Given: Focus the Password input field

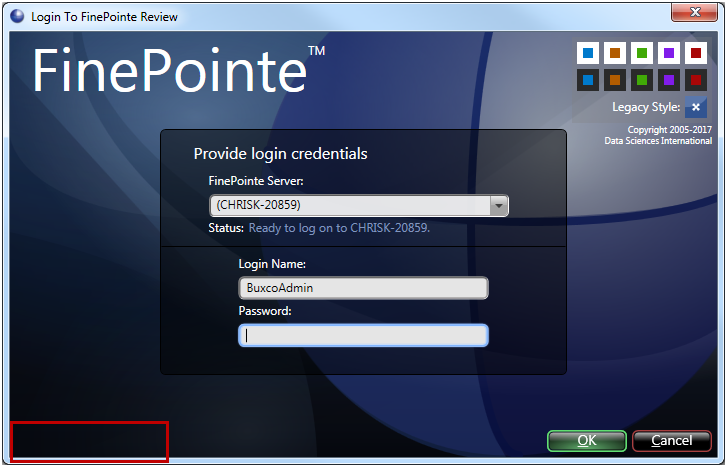Looking at the screenshot, I should click(363, 336).
